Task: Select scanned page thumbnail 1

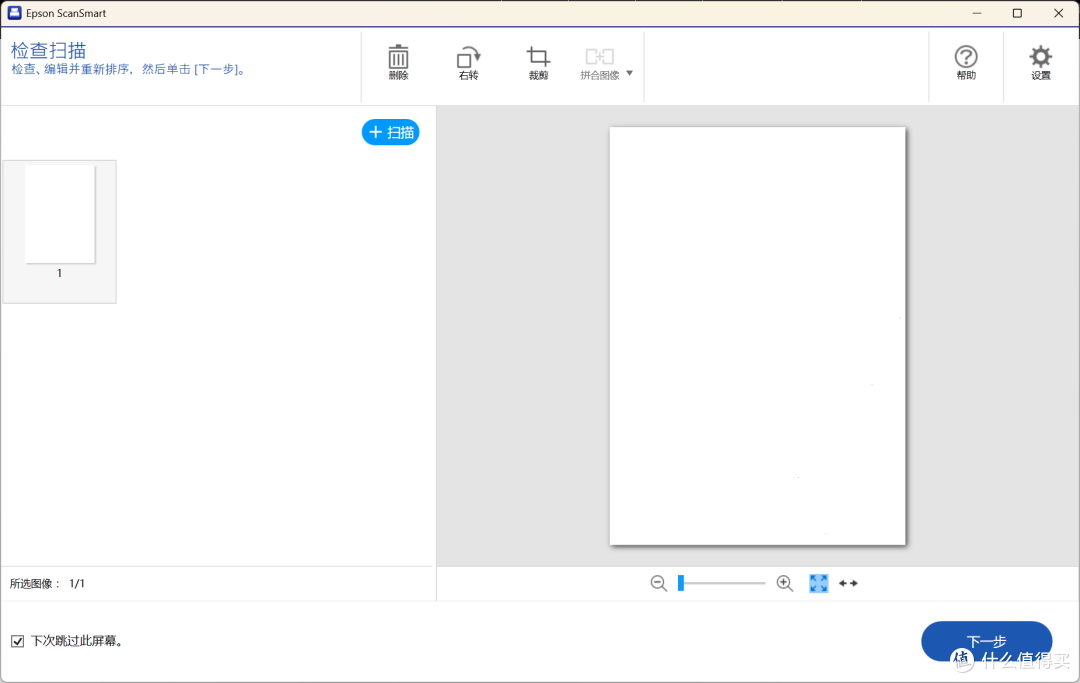Action: tap(59, 231)
